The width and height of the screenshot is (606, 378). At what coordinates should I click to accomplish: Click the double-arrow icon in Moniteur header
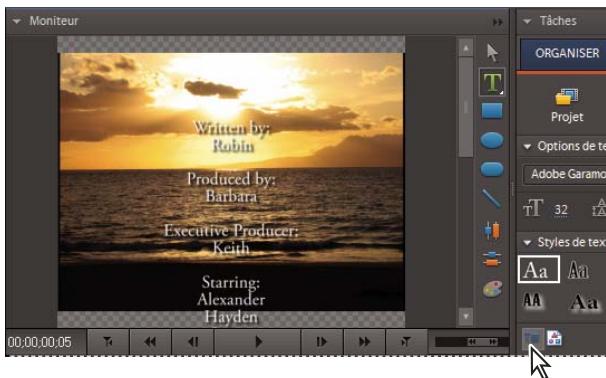pos(498,22)
